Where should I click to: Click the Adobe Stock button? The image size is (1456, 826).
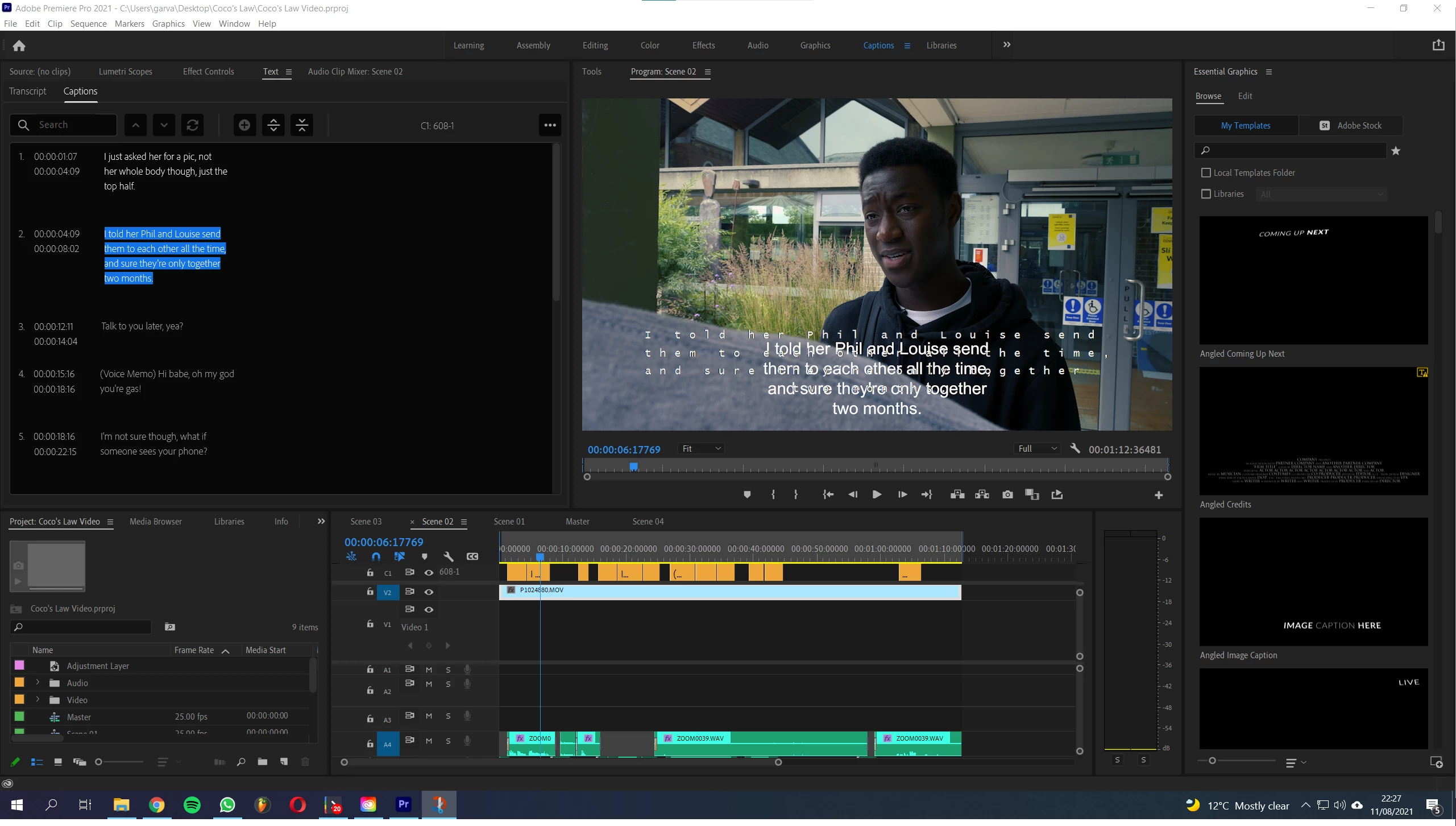1351,126
